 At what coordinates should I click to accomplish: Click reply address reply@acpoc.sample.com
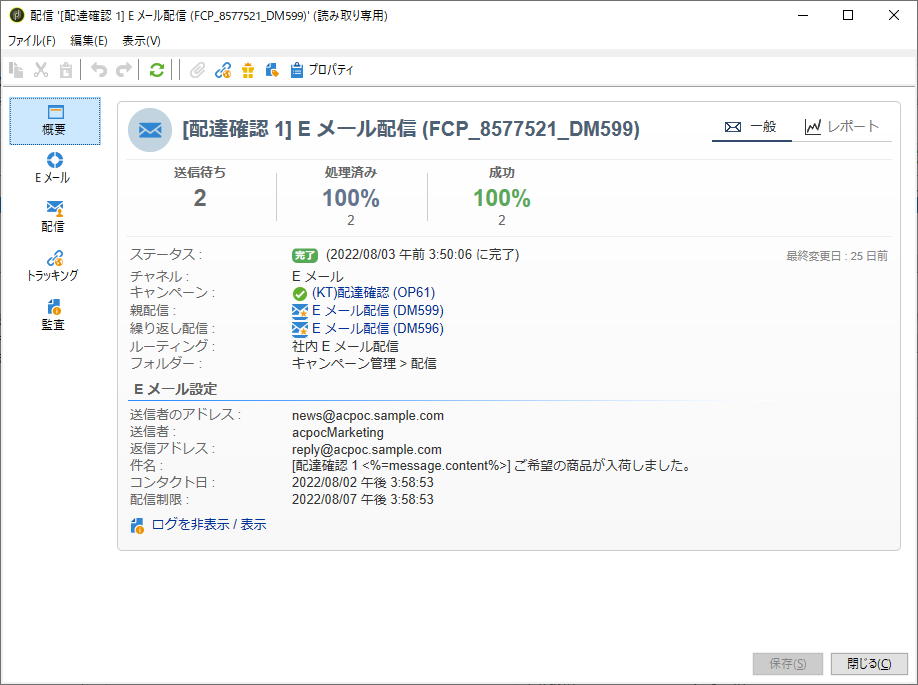[366, 450]
